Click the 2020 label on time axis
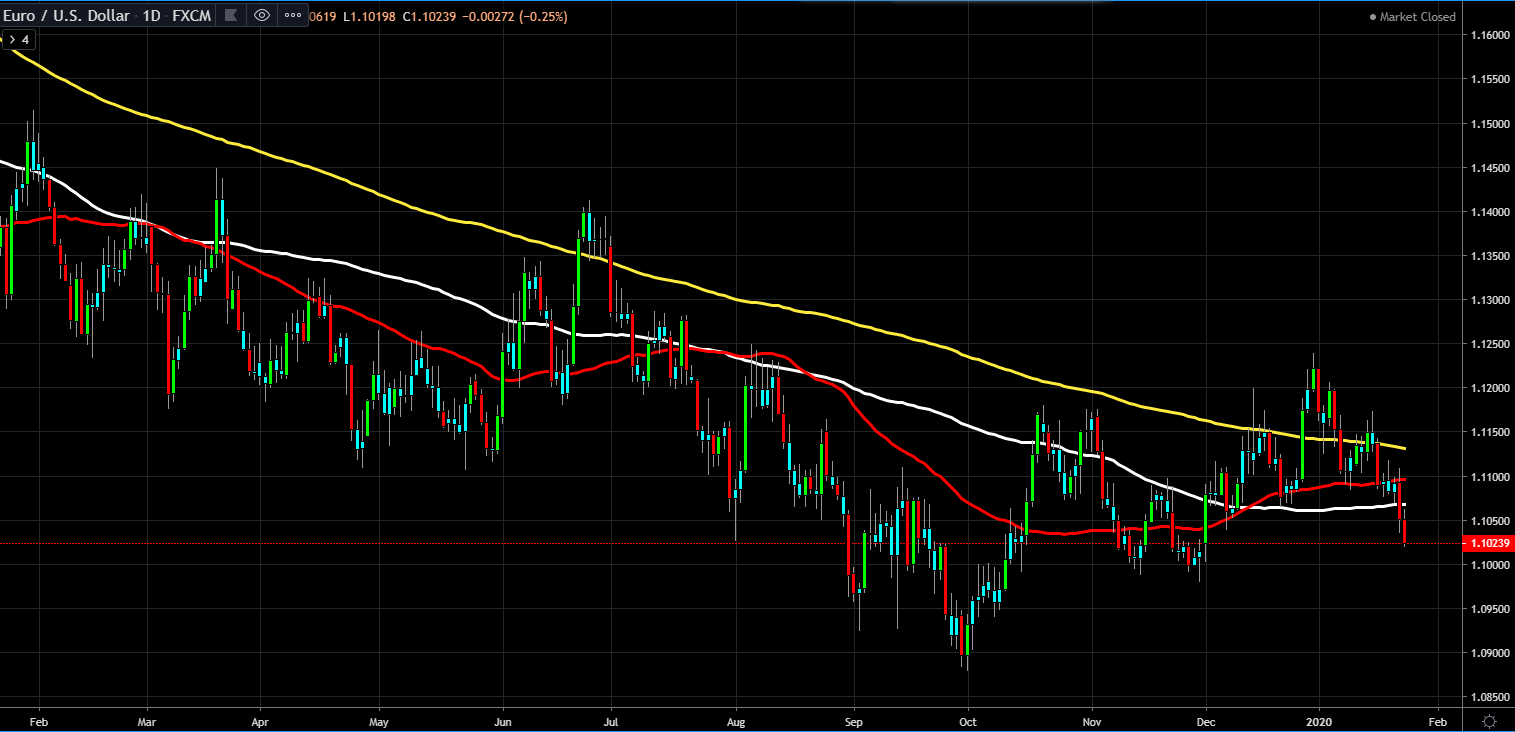This screenshot has height=732, width=1515. [1319, 720]
